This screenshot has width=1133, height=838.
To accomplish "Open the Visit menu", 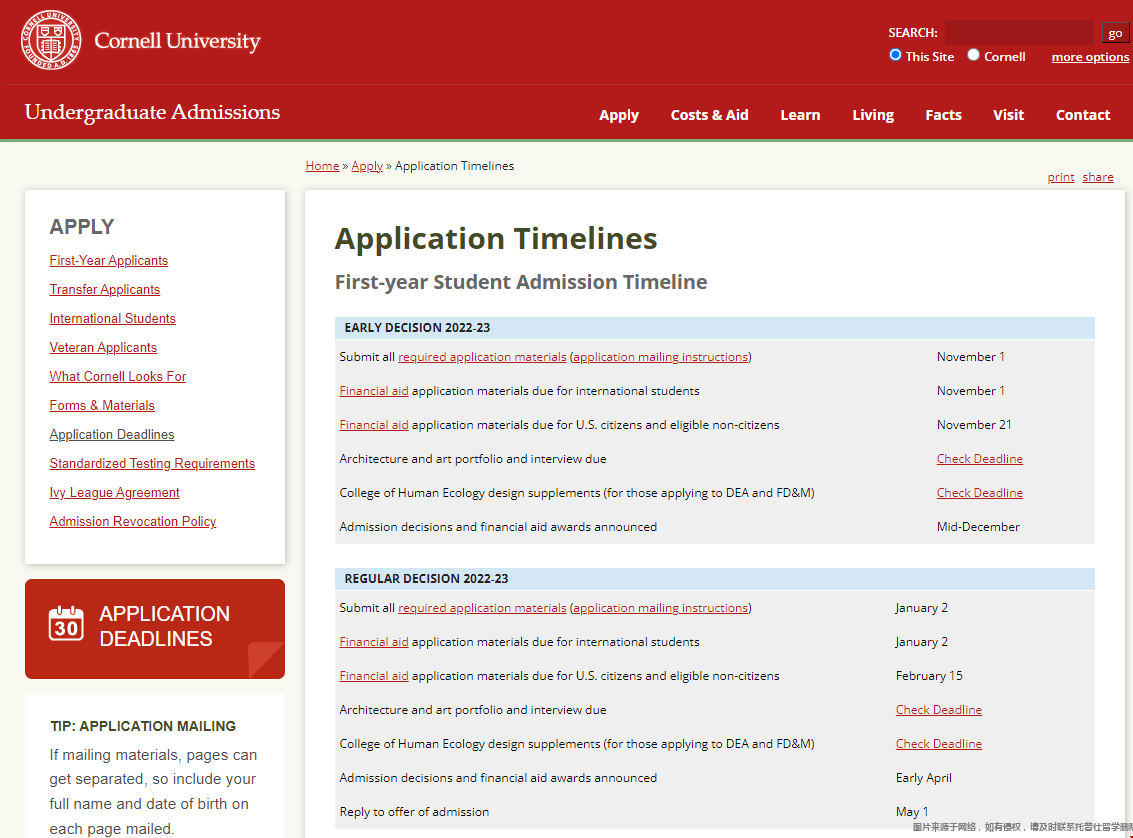I will 1008,115.
